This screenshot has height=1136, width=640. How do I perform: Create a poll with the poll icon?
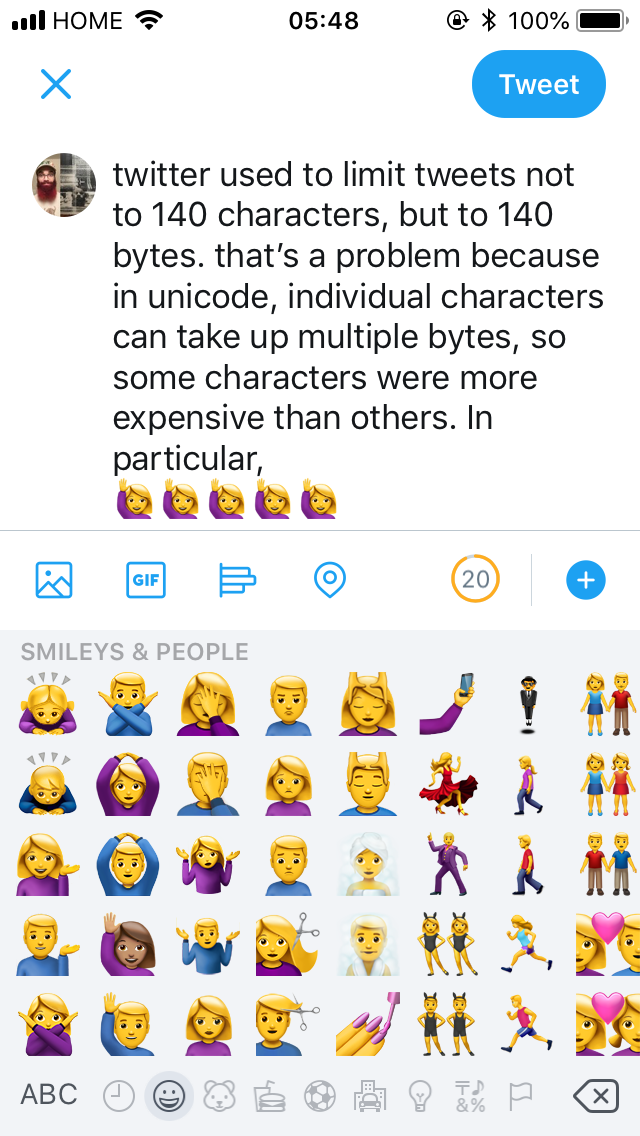237,580
